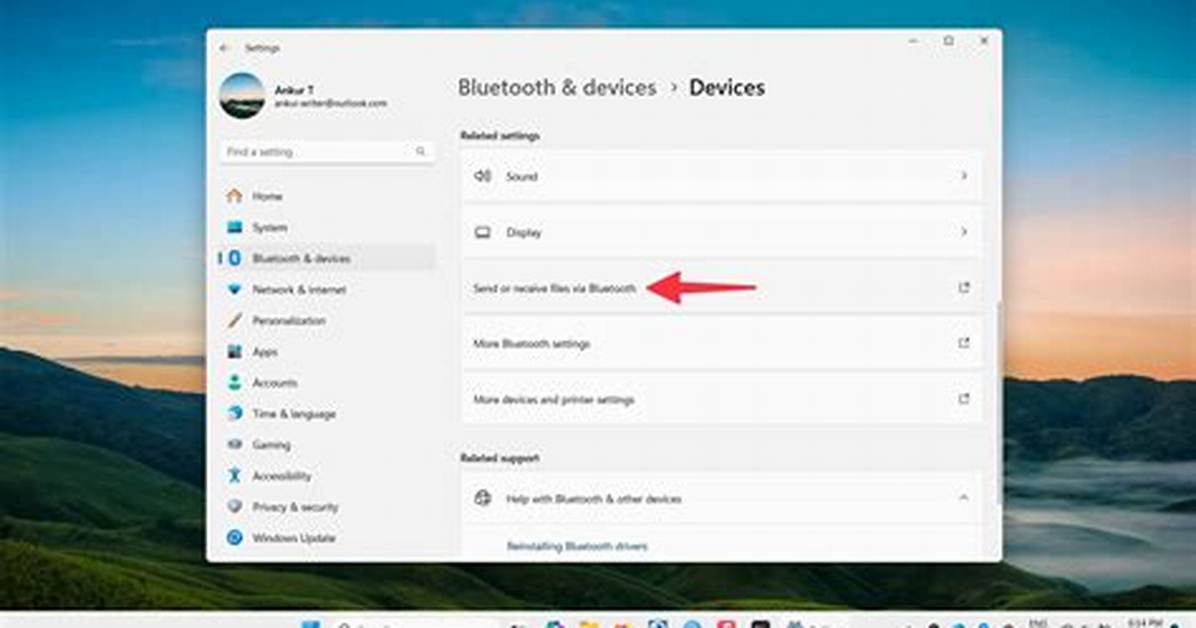Click the Home house icon
The height and width of the screenshot is (628, 1196).
pos(235,196)
